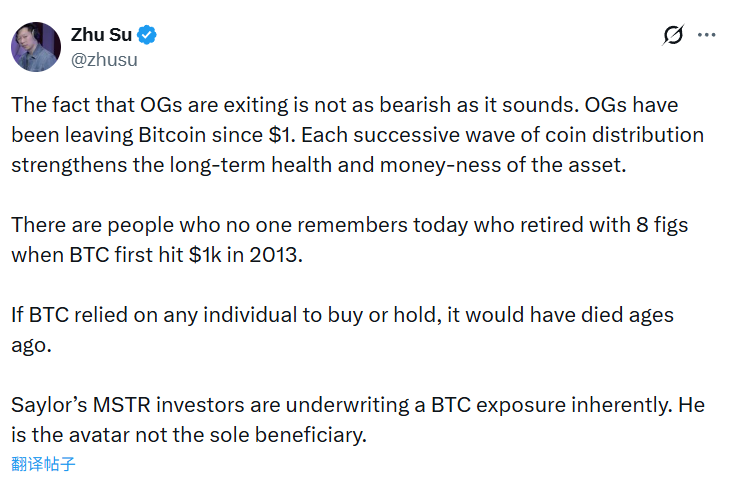Click the Zhu Su display name
Viewport: 730px width, 483px height.
[x=101, y=35]
